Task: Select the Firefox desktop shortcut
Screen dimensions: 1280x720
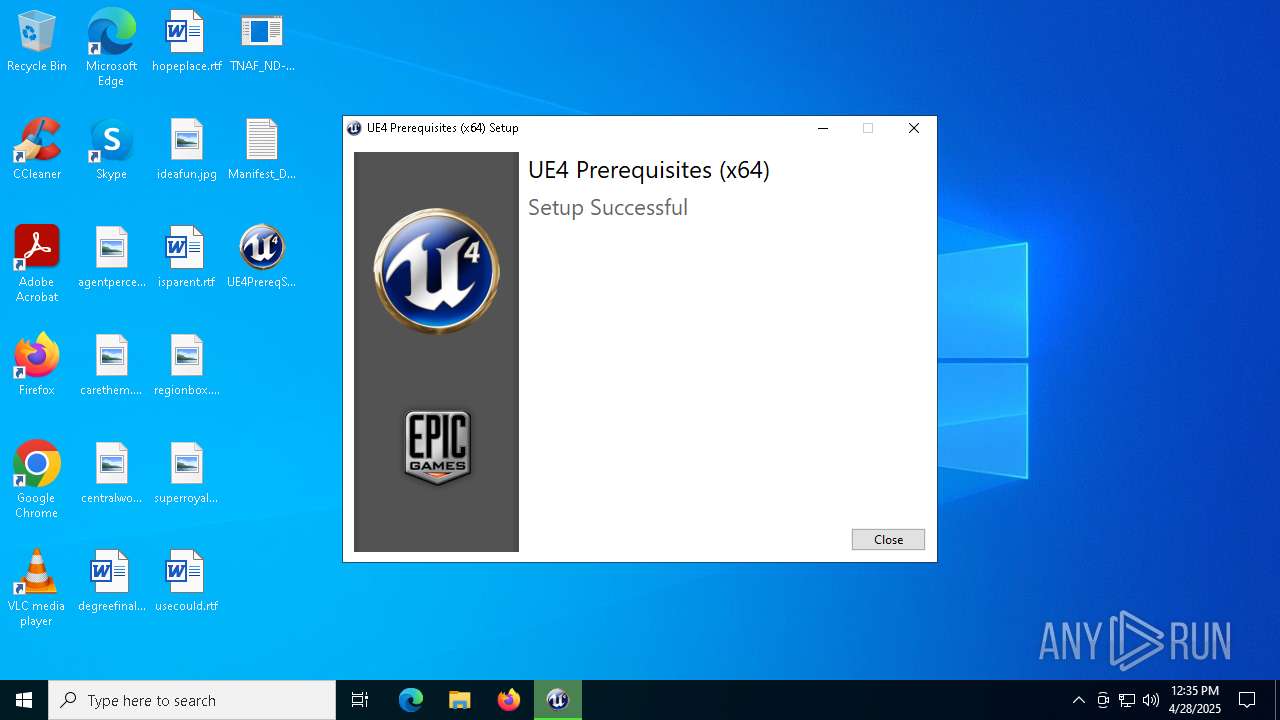Action: pyautogui.click(x=37, y=366)
